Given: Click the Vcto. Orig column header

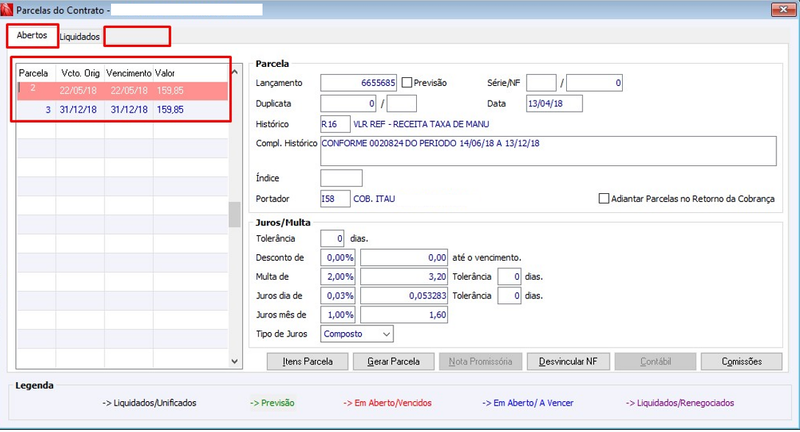Looking at the screenshot, I should click(80, 73).
